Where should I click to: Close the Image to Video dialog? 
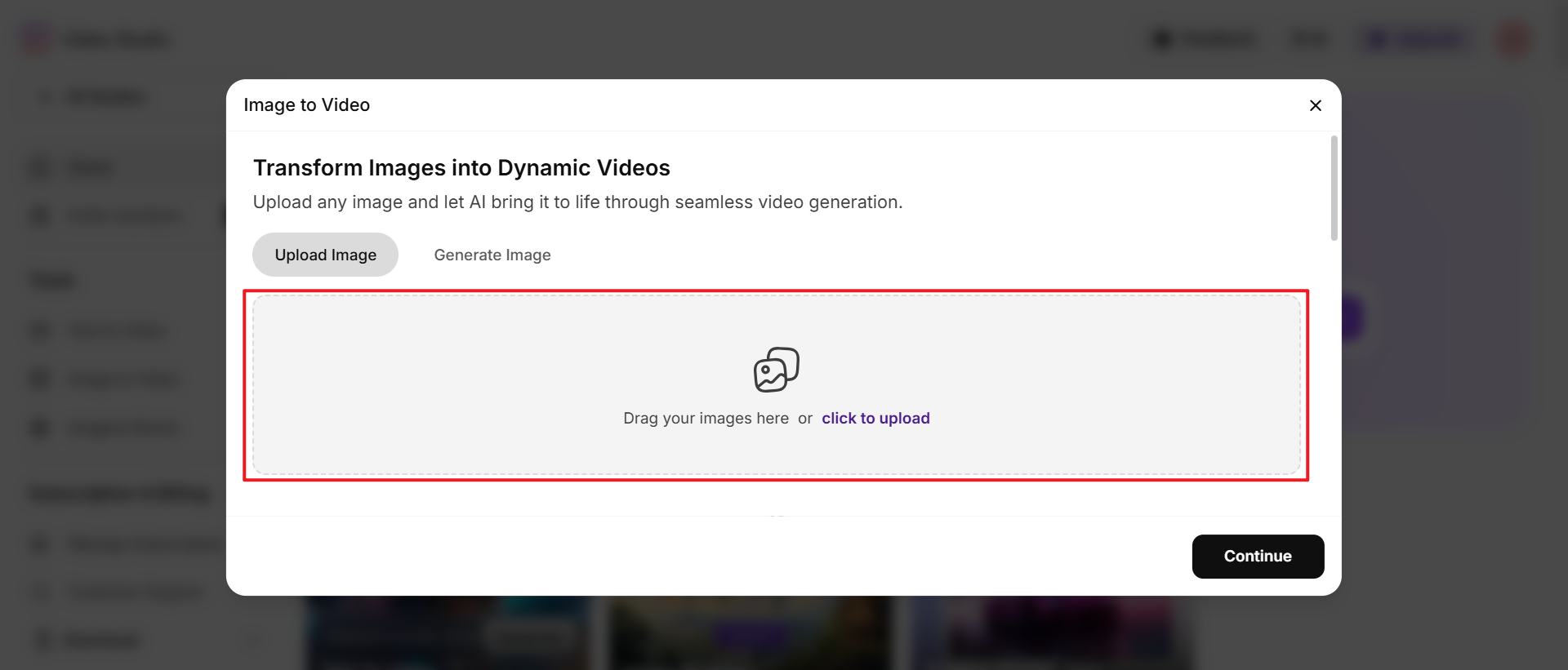(x=1315, y=105)
